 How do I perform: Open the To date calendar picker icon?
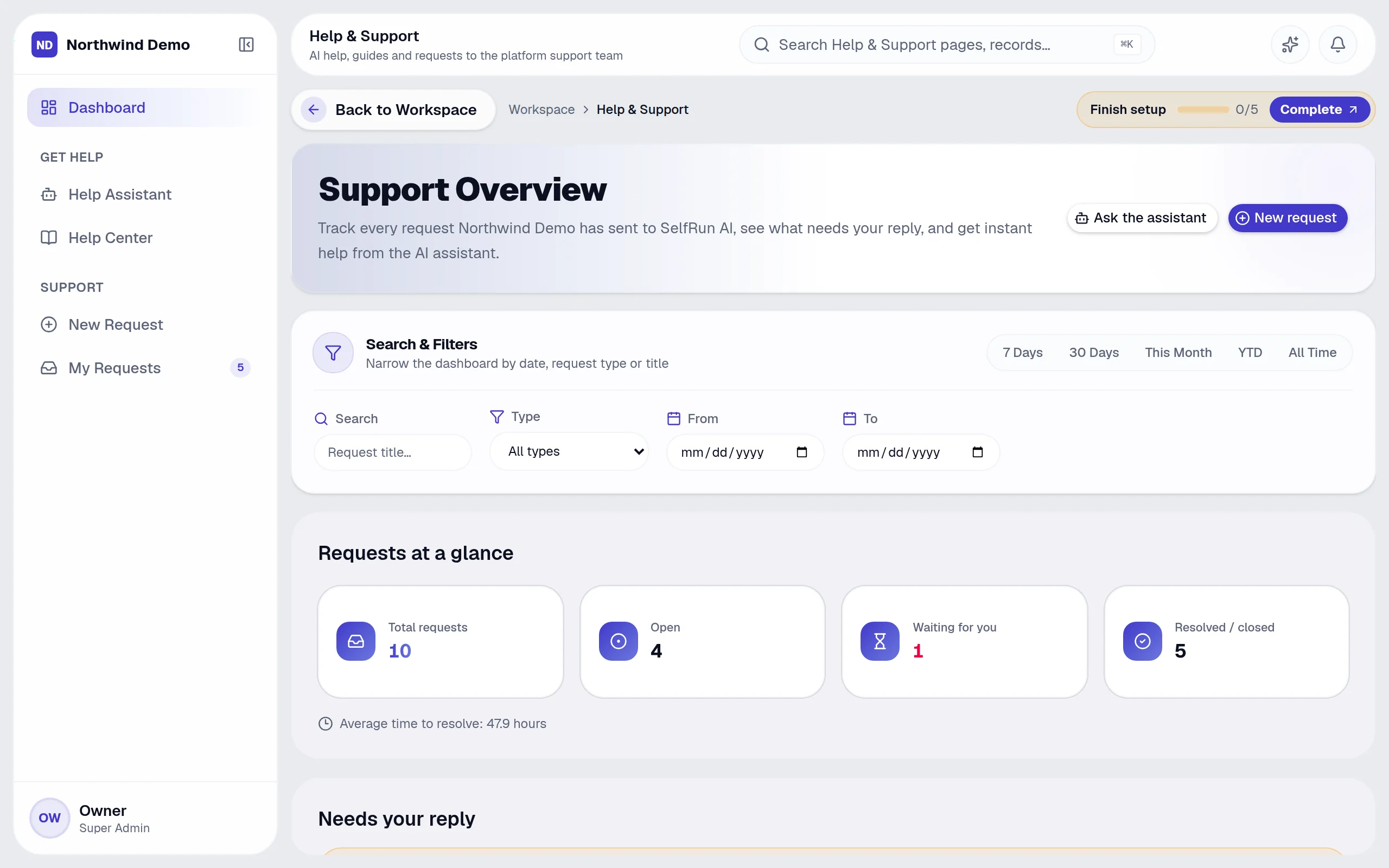pos(978,452)
